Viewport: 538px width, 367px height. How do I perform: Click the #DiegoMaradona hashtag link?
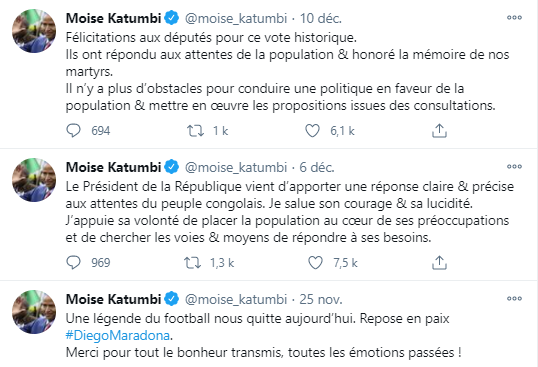tap(118, 335)
